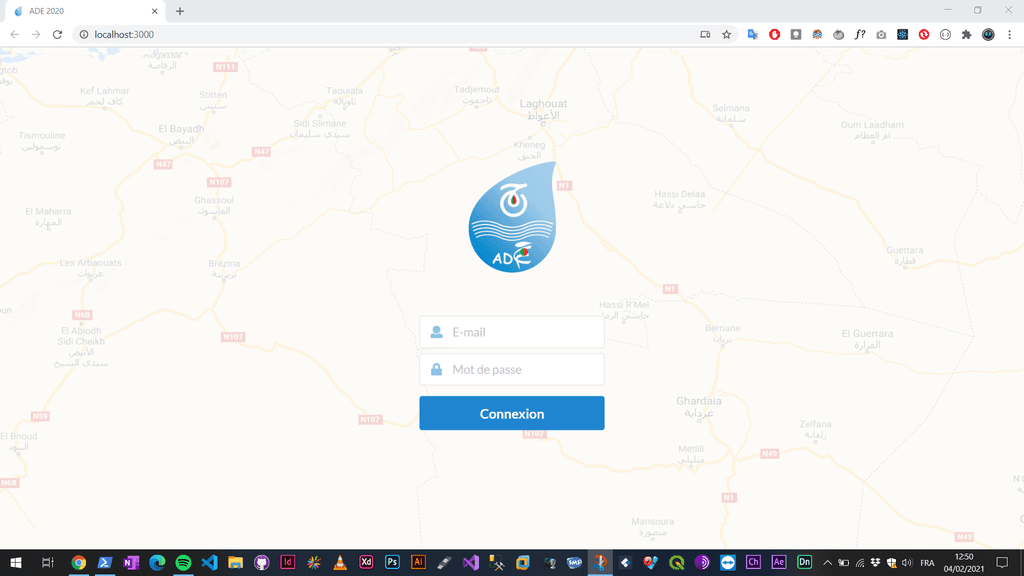Select the ADE 2020 browser tab
Image resolution: width=1024 pixels, height=576 pixels.
coord(85,11)
